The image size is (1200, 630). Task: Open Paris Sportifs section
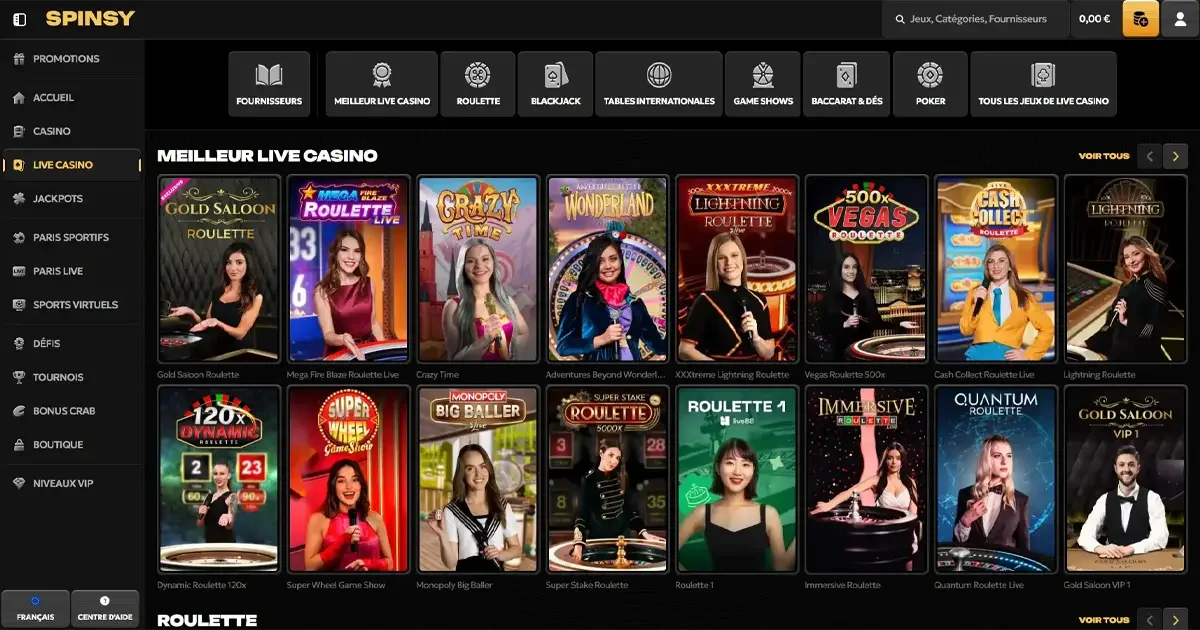[72, 238]
